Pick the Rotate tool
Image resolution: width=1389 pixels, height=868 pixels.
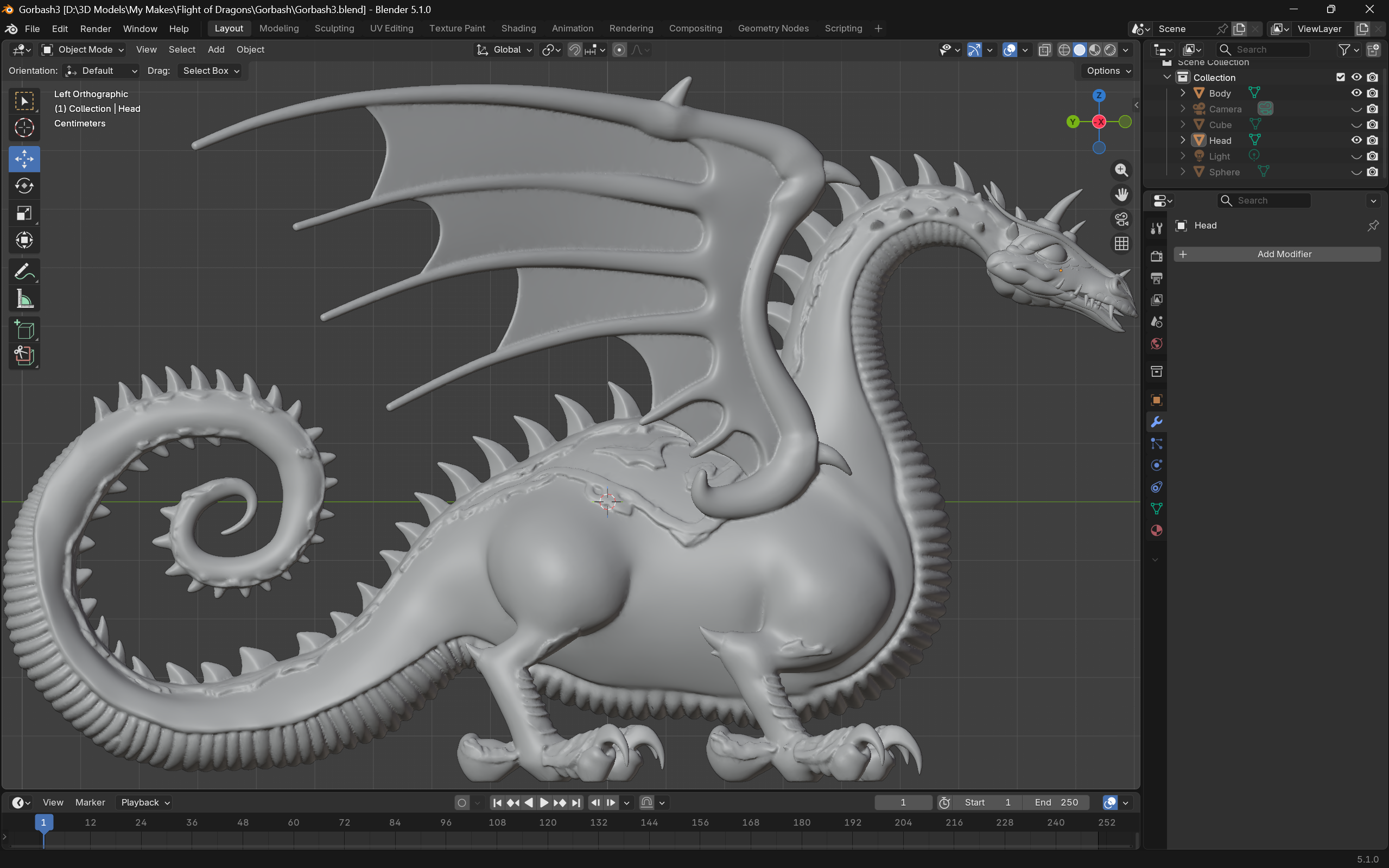click(24, 186)
